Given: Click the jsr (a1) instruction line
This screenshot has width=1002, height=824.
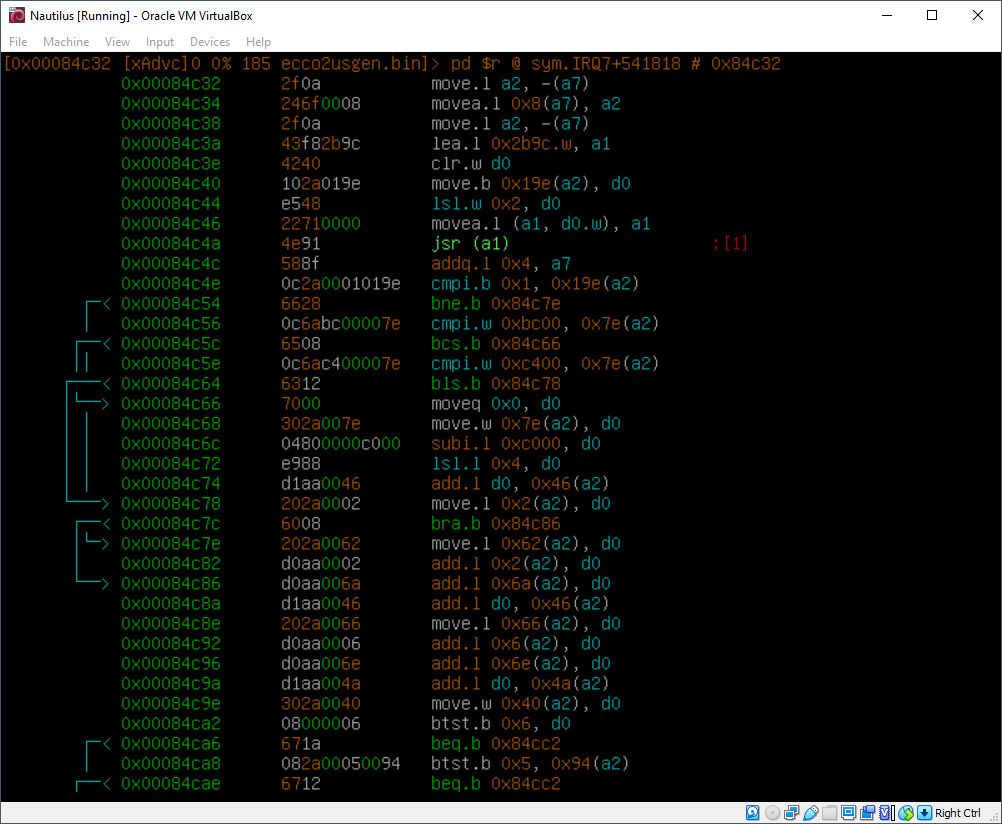Looking at the screenshot, I should click(x=475, y=244).
